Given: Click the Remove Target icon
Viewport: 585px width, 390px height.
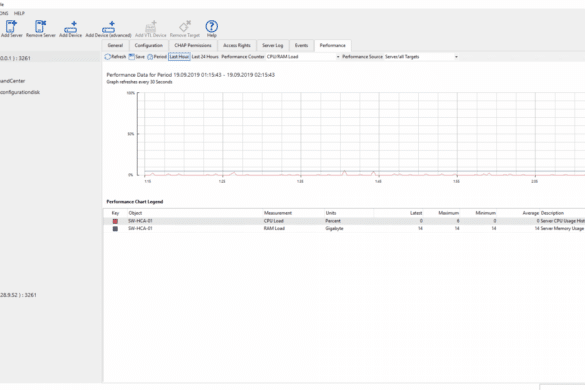Looking at the screenshot, I should coord(185,29).
